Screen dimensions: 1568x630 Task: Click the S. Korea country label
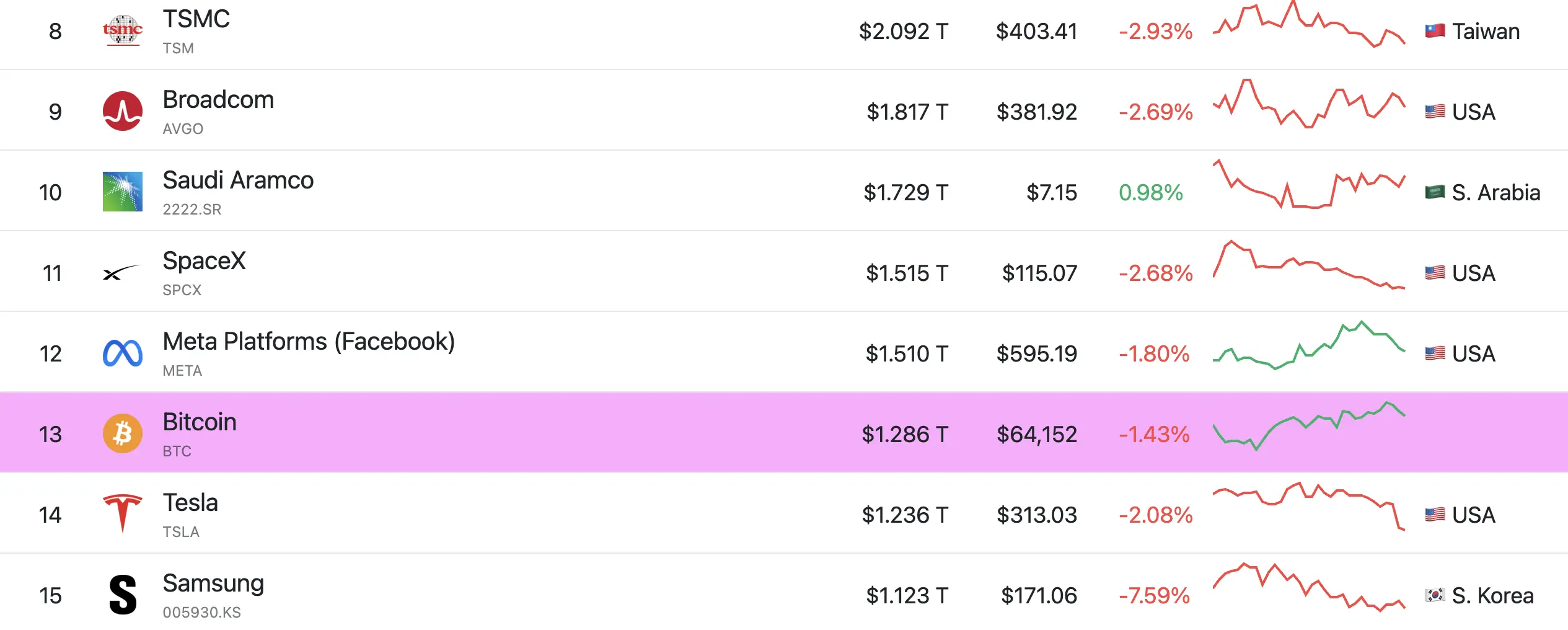click(x=1492, y=595)
